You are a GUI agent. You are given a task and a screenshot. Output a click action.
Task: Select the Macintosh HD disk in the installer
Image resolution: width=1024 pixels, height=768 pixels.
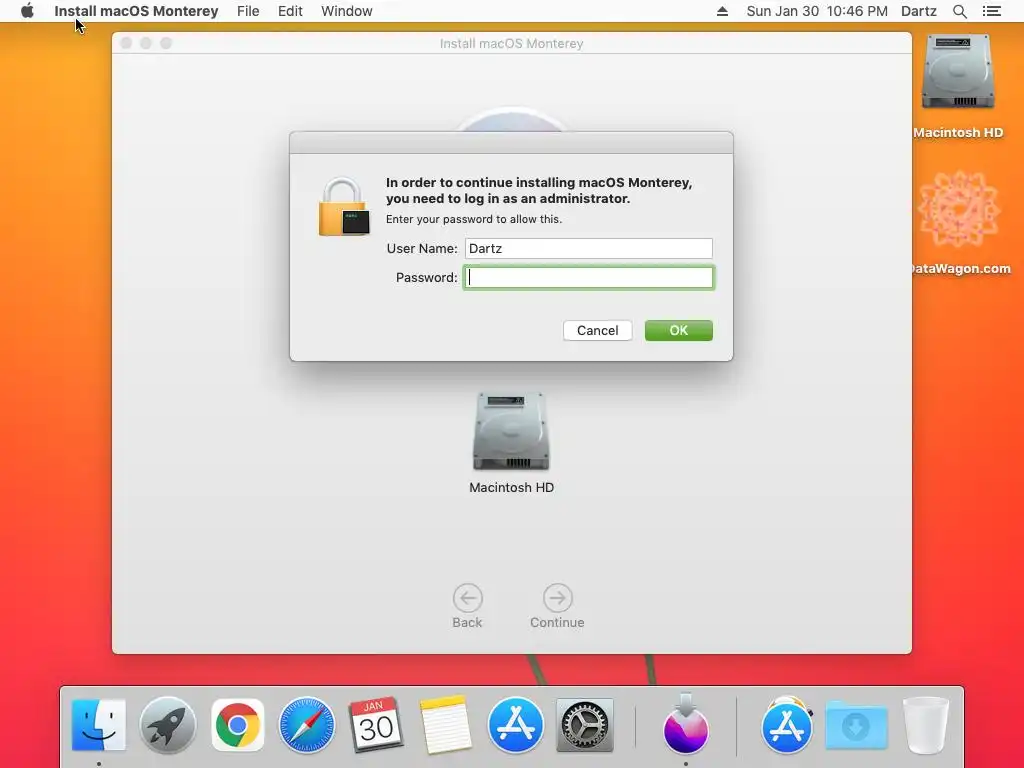511,443
